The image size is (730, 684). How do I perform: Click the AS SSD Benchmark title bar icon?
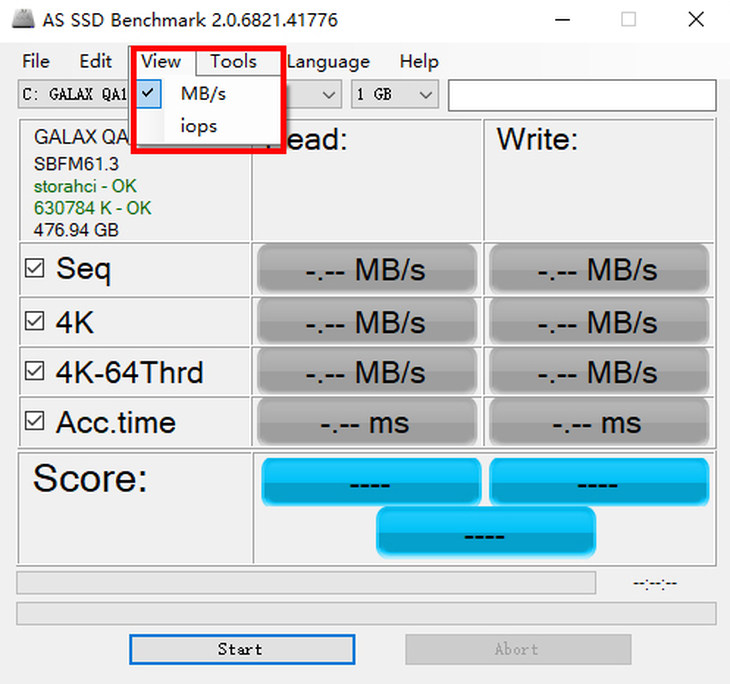23,19
